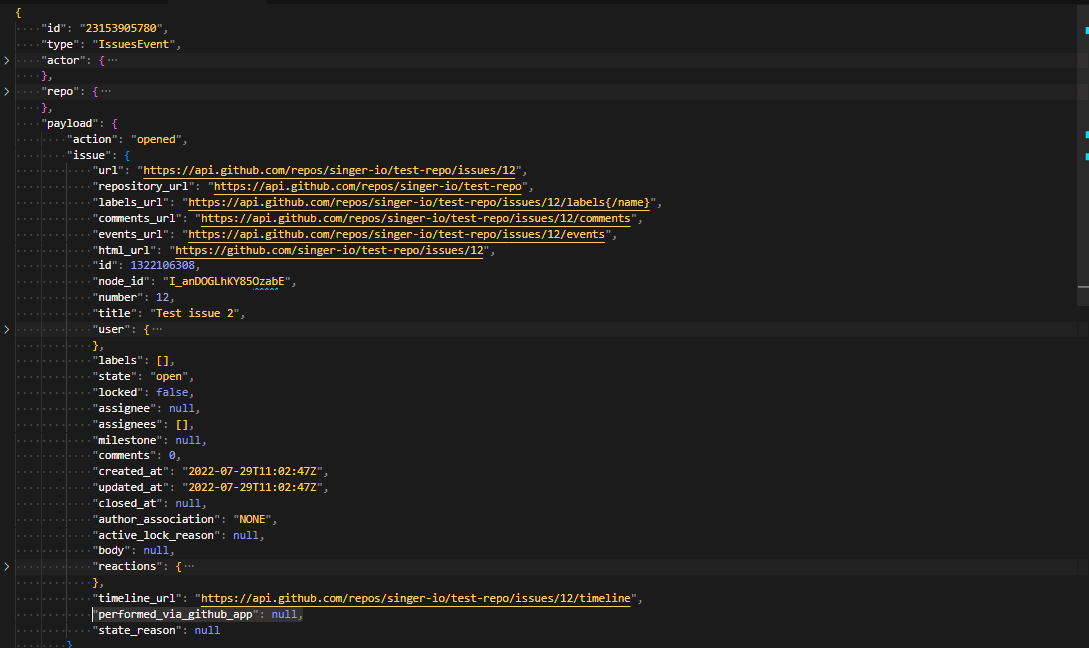Open the timeline_url link
Image resolution: width=1089 pixels, height=648 pixels.
(415, 598)
